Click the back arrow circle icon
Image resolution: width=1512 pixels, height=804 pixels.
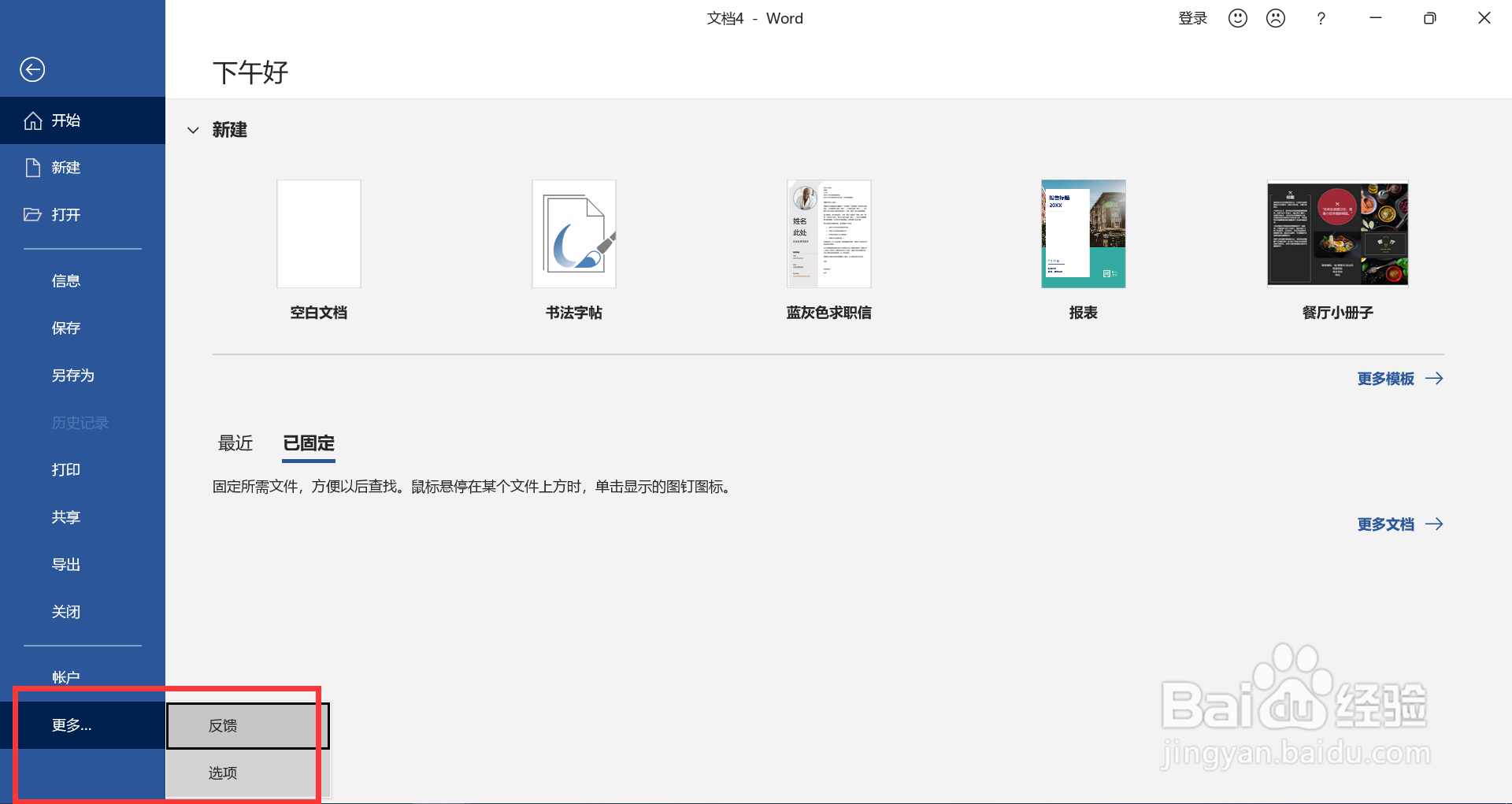(32, 69)
